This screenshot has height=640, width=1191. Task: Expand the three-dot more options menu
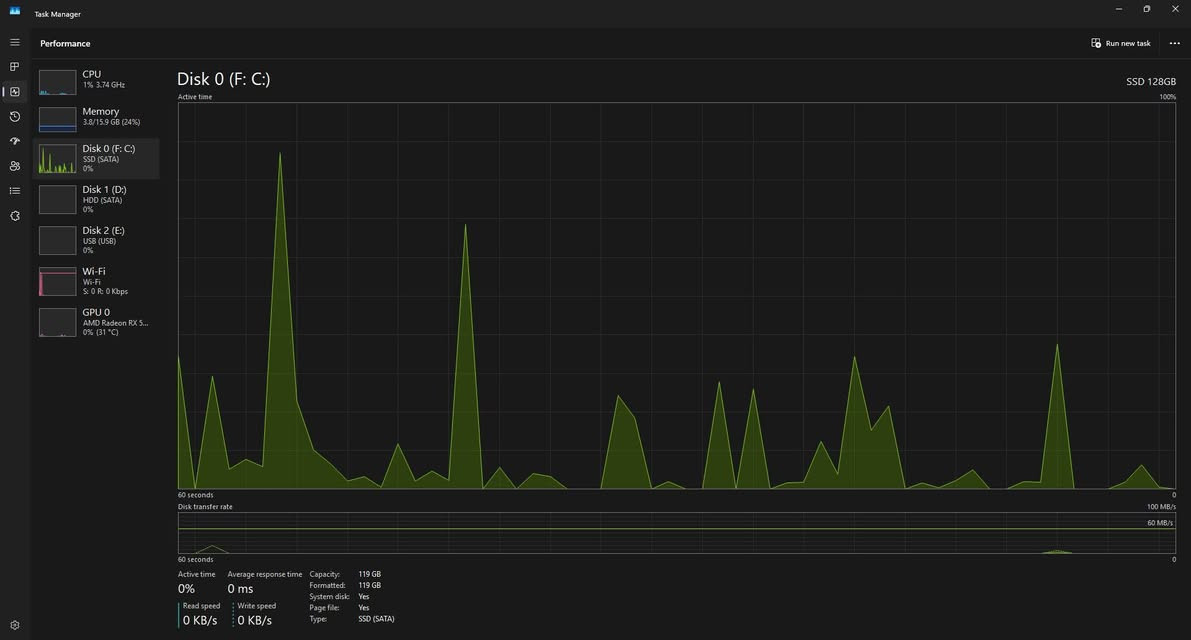(x=1174, y=43)
